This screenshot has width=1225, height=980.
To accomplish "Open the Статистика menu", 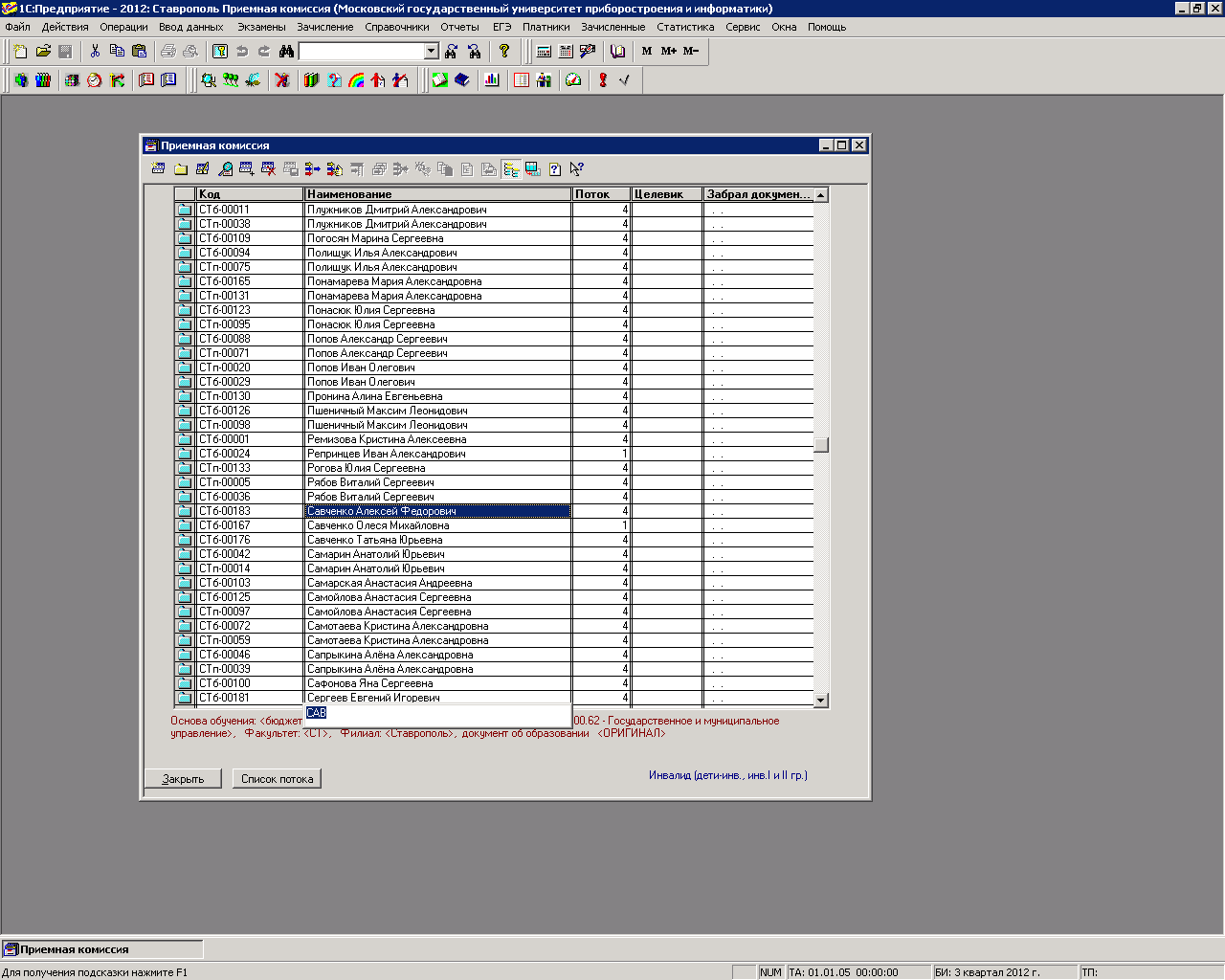I will click(685, 27).
